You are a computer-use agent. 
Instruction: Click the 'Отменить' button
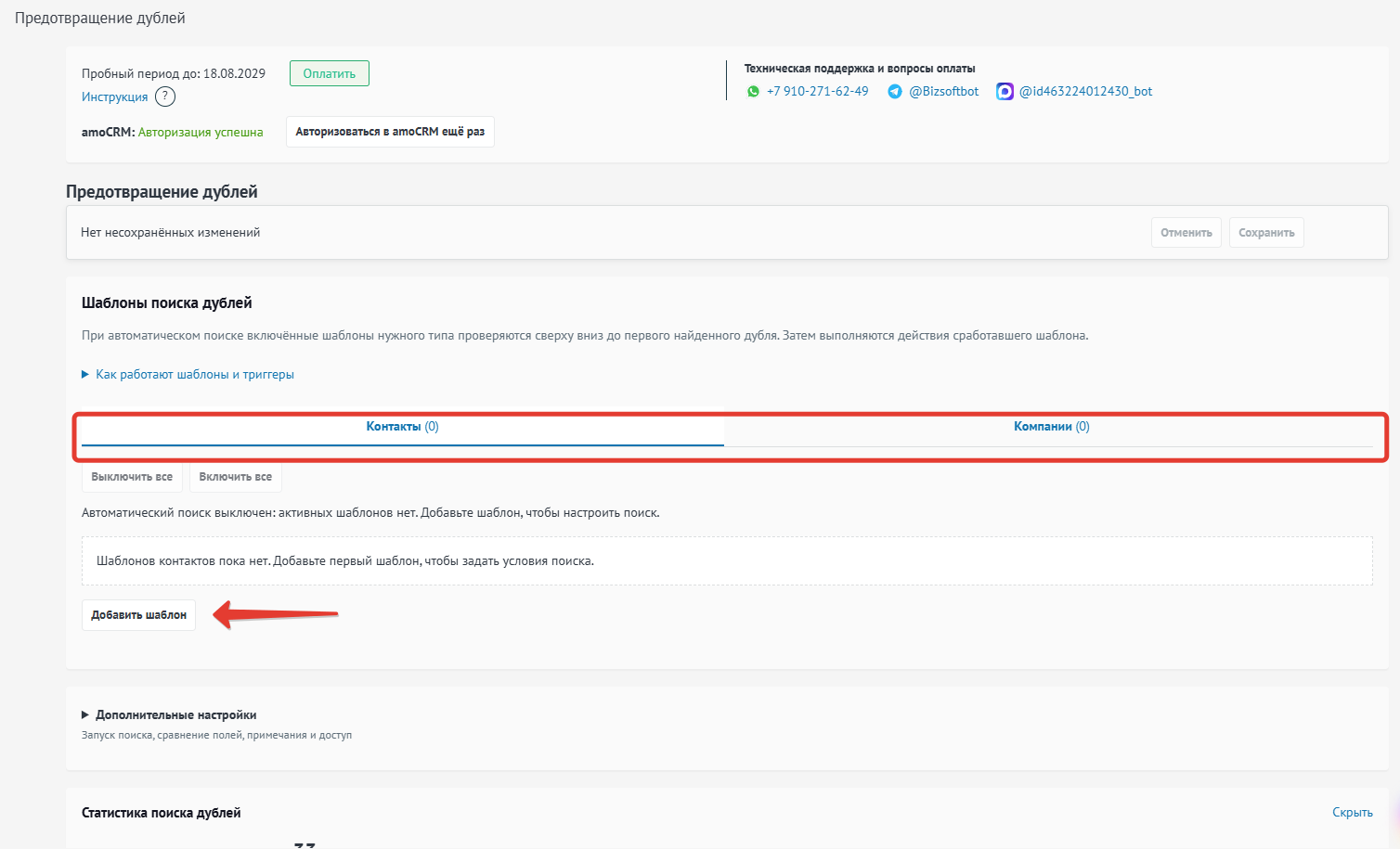pyautogui.click(x=1186, y=233)
